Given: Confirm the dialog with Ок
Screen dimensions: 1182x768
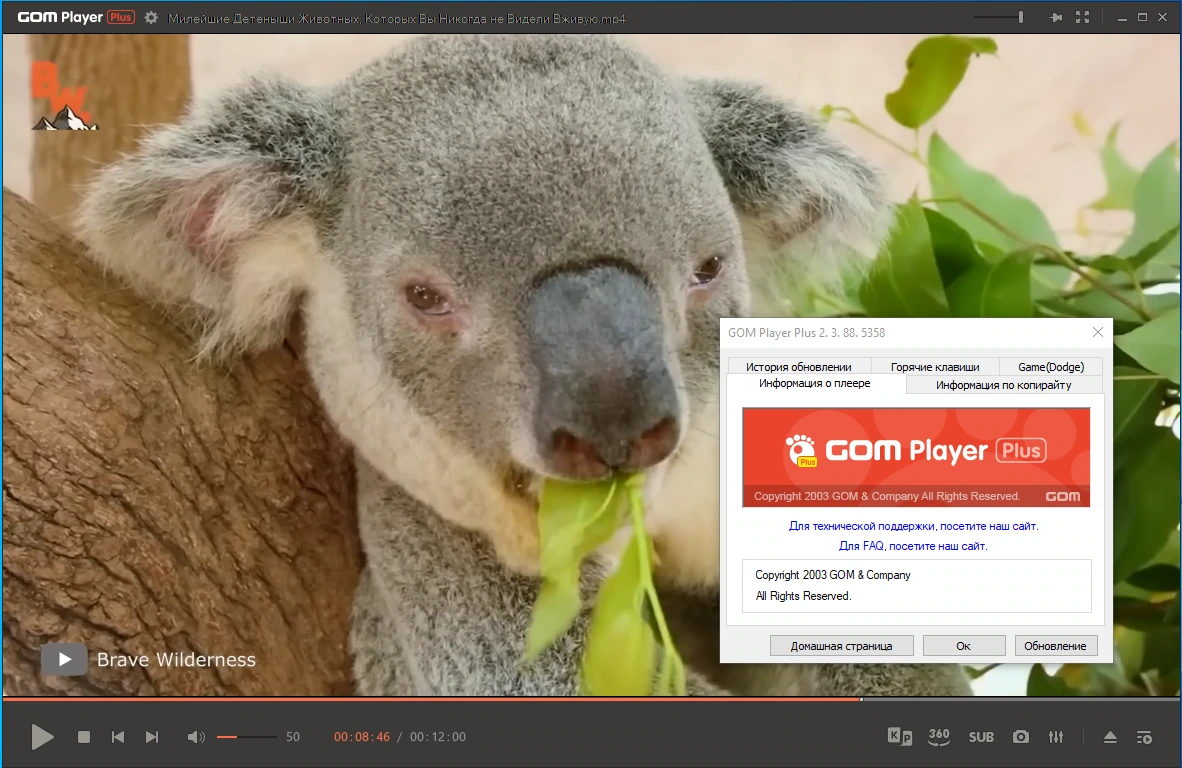Looking at the screenshot, I should (963, 646).
